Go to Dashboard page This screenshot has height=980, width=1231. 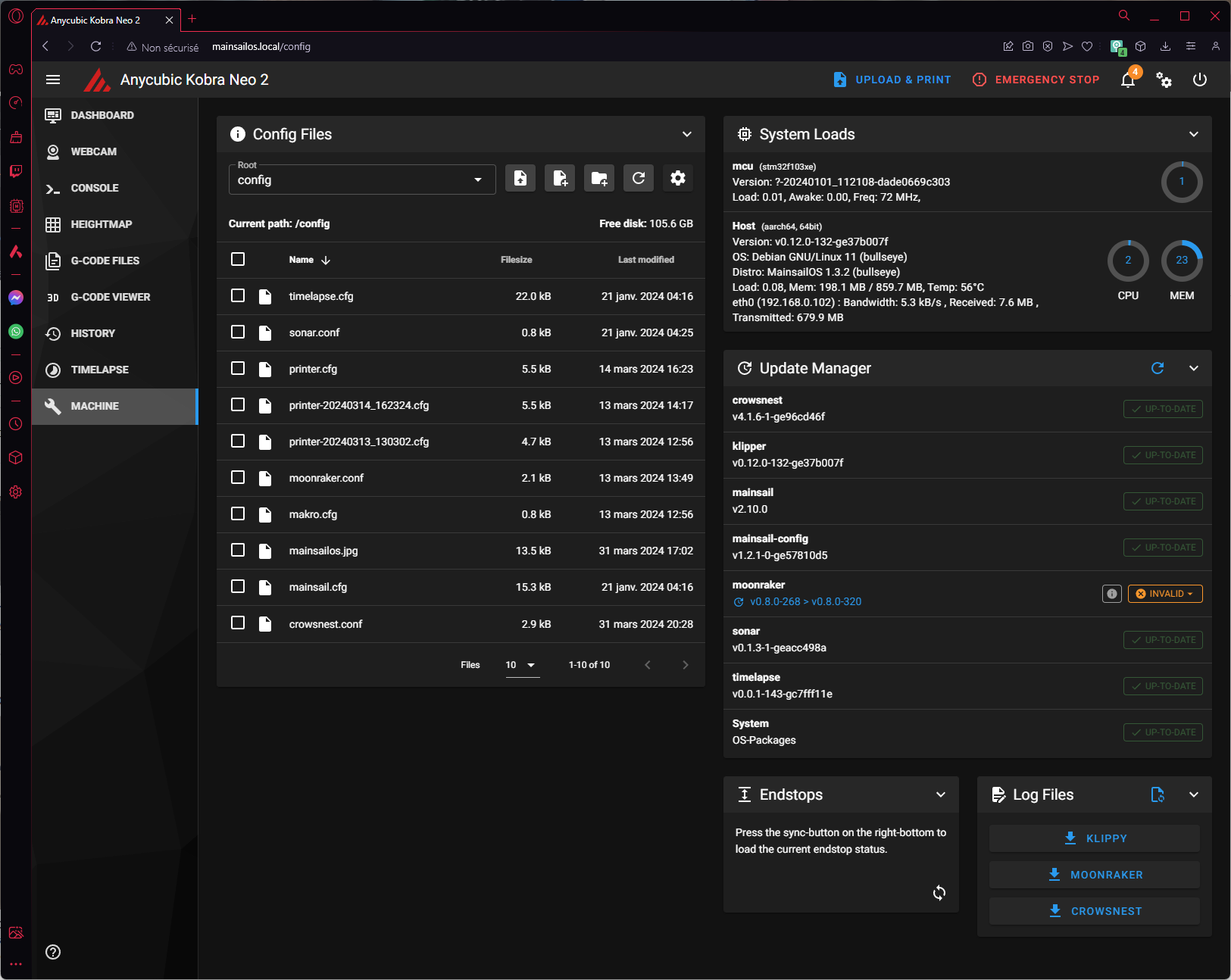click(115, 115)
